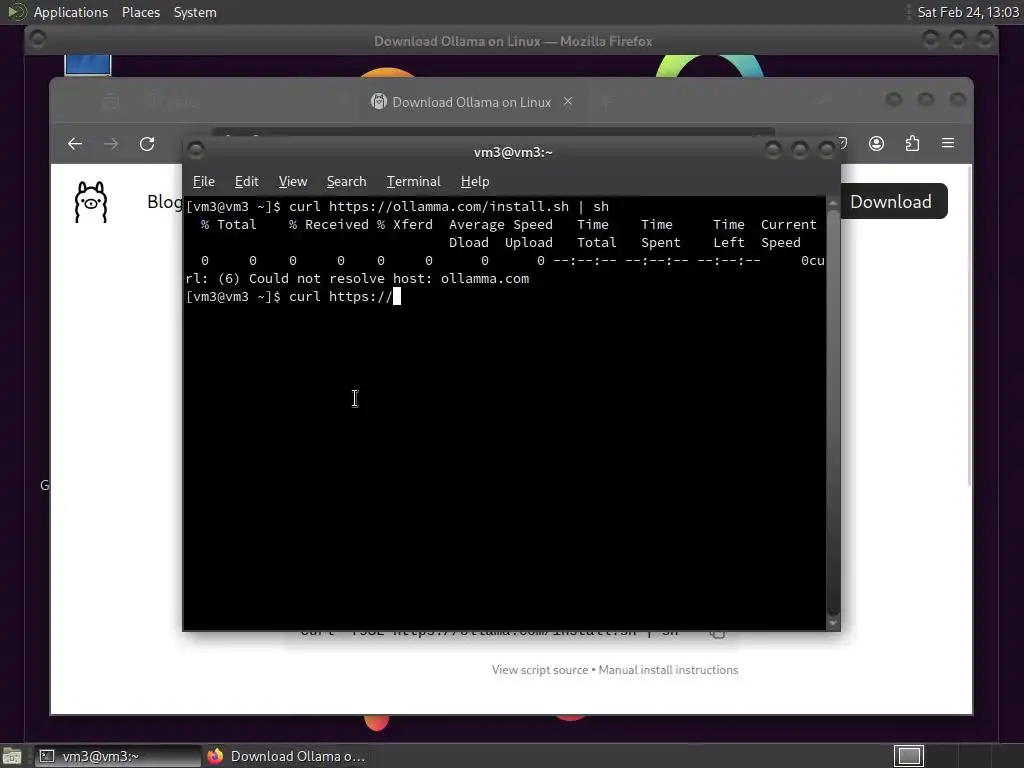Screen dimensions: 1024x768
Task: Click terminal scrollbar down arrow
Action: (x=833, y=624)
